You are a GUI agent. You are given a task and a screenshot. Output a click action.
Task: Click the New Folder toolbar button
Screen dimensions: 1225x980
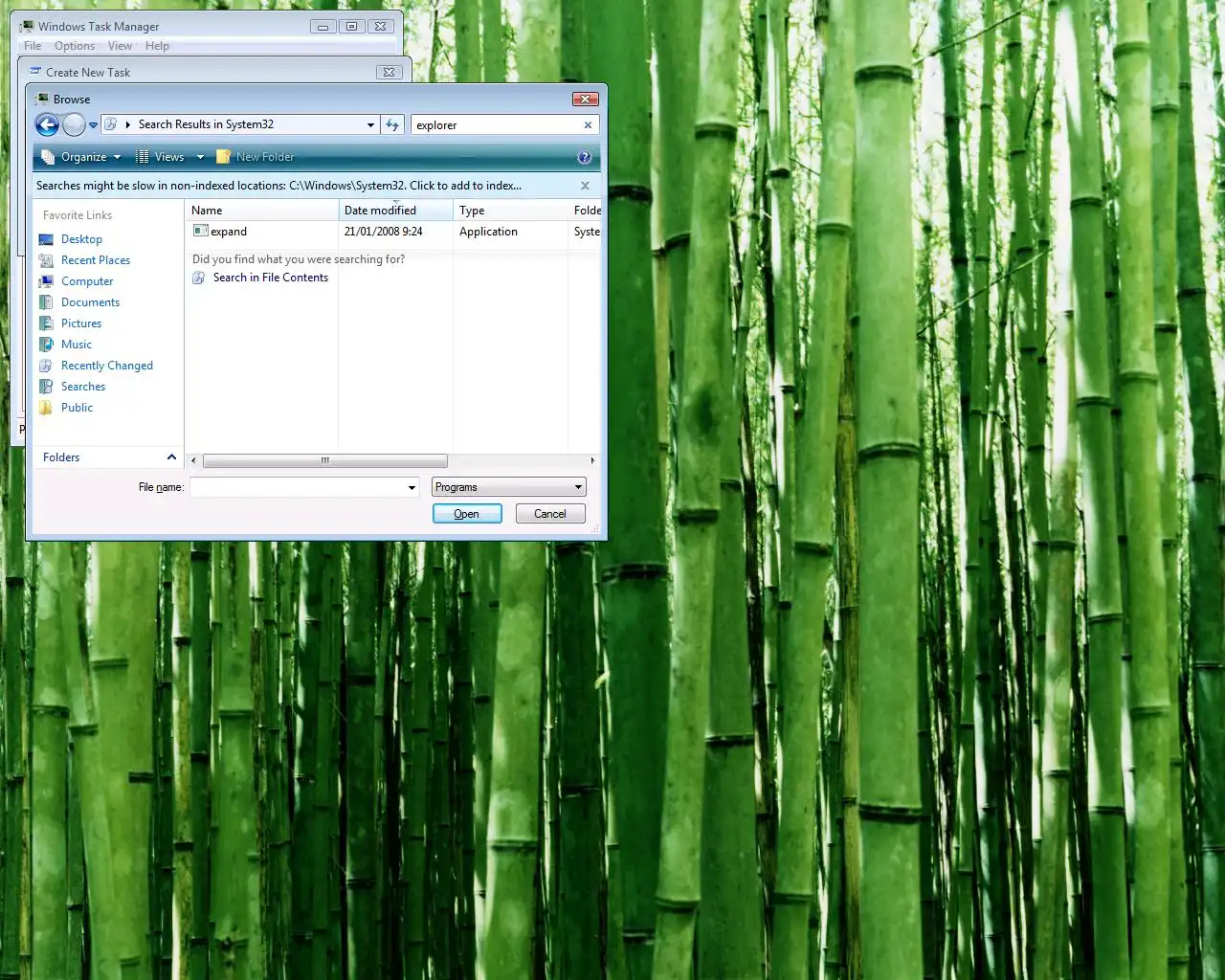256,157
